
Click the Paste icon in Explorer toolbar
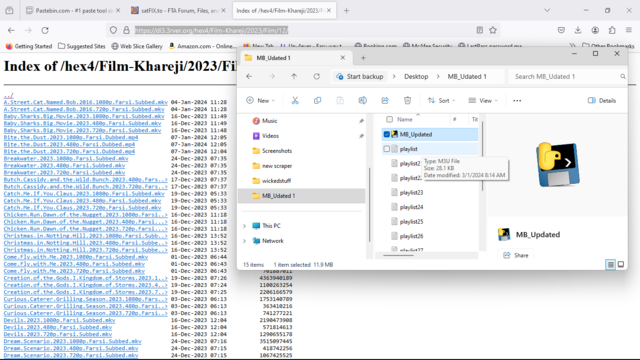(x=340, y=100)
